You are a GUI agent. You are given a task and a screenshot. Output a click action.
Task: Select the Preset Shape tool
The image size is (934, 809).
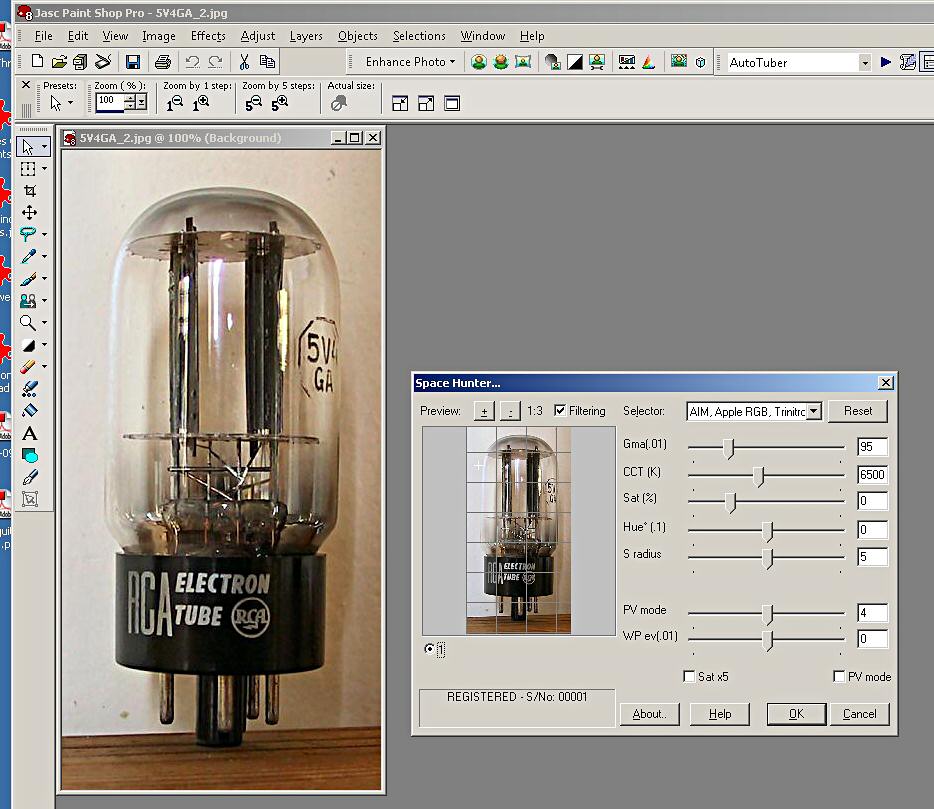30,455
